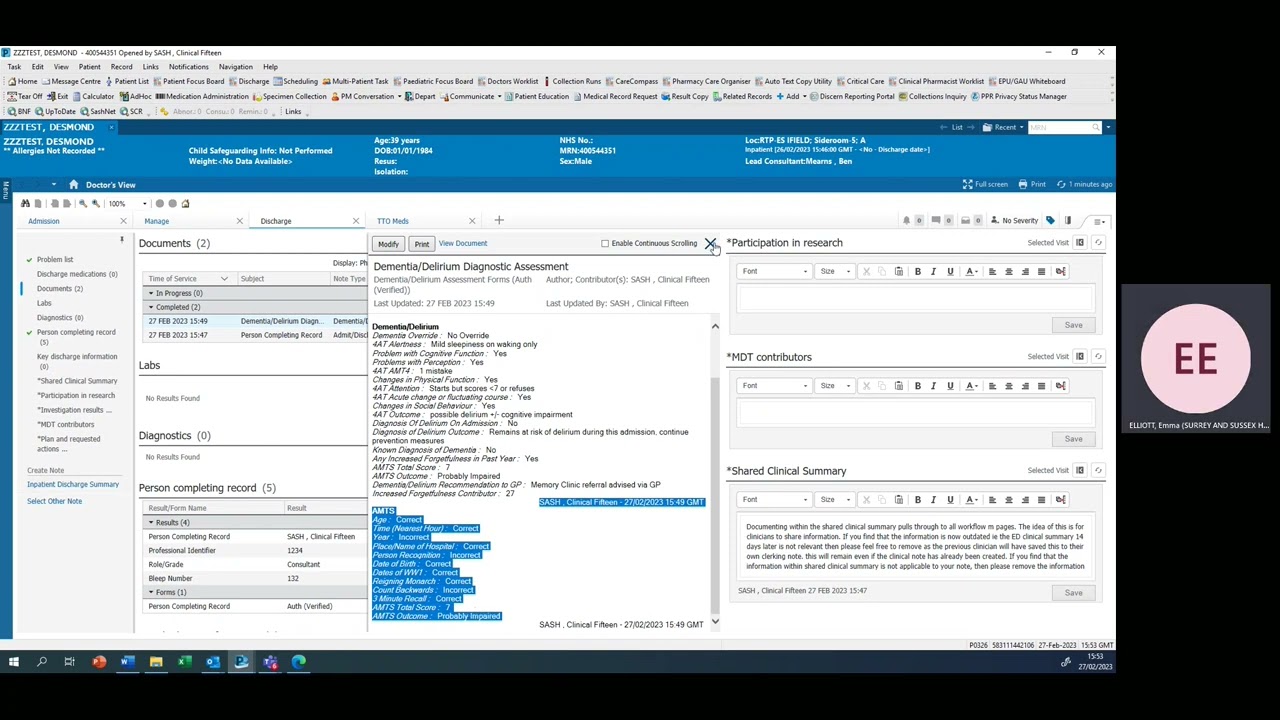The height and width of the screenshot is (720, 1280).
Task: Open the Patient List toolbar item
Action: click(x=126, y=81)
